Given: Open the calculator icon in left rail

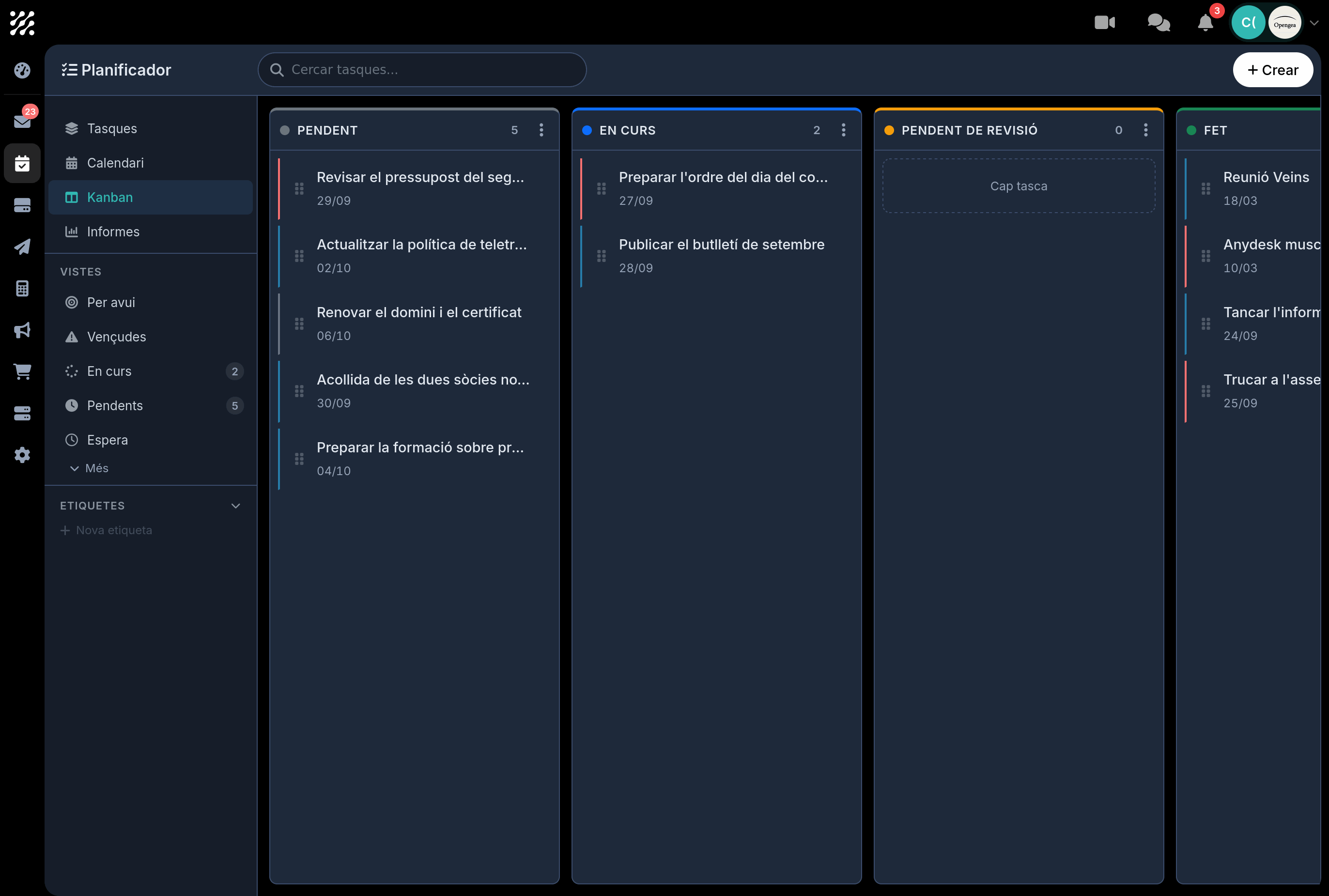Looking at the screenshot, I should [22, 289].
